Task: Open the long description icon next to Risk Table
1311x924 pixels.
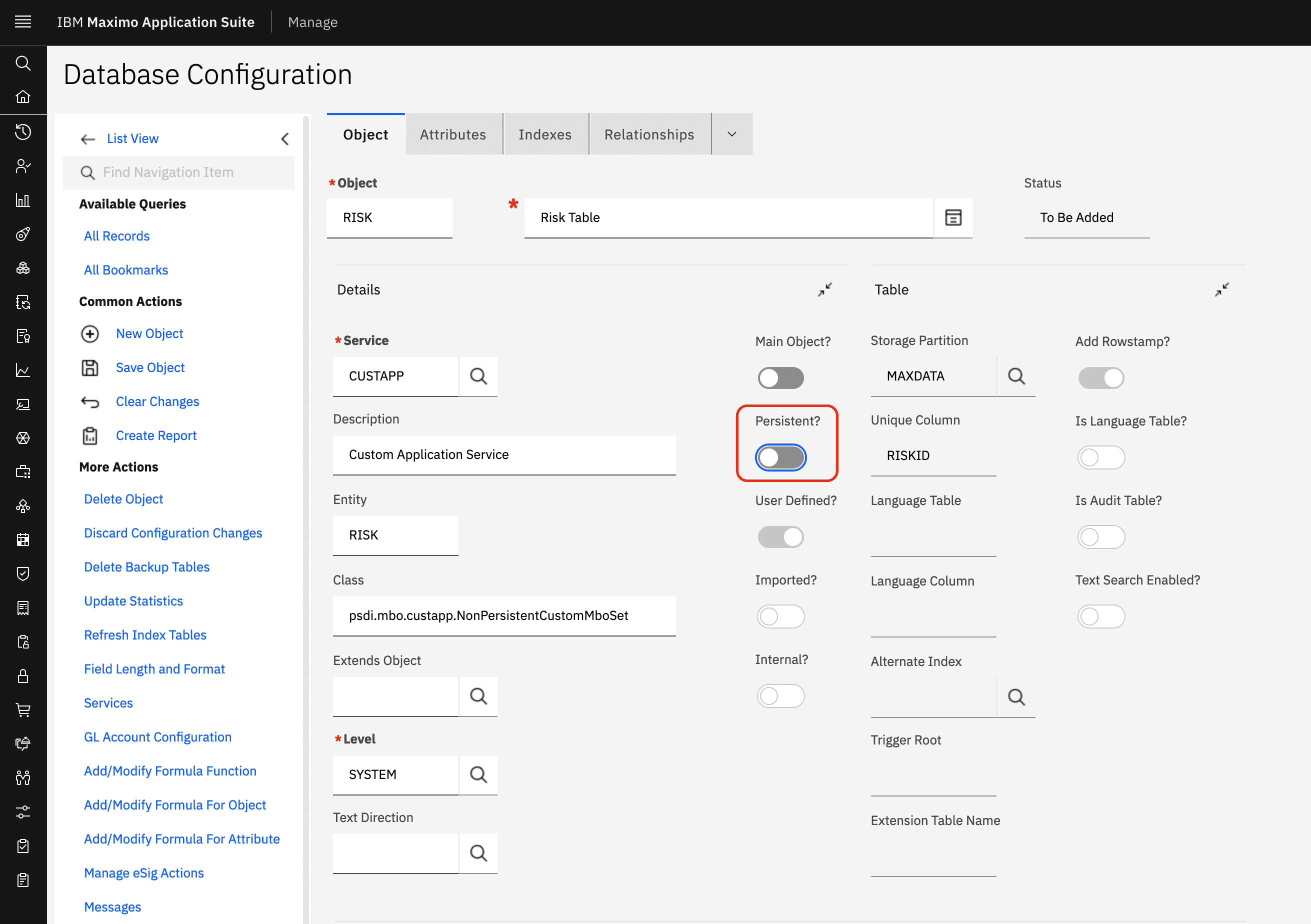Action: tap(953, 217)
